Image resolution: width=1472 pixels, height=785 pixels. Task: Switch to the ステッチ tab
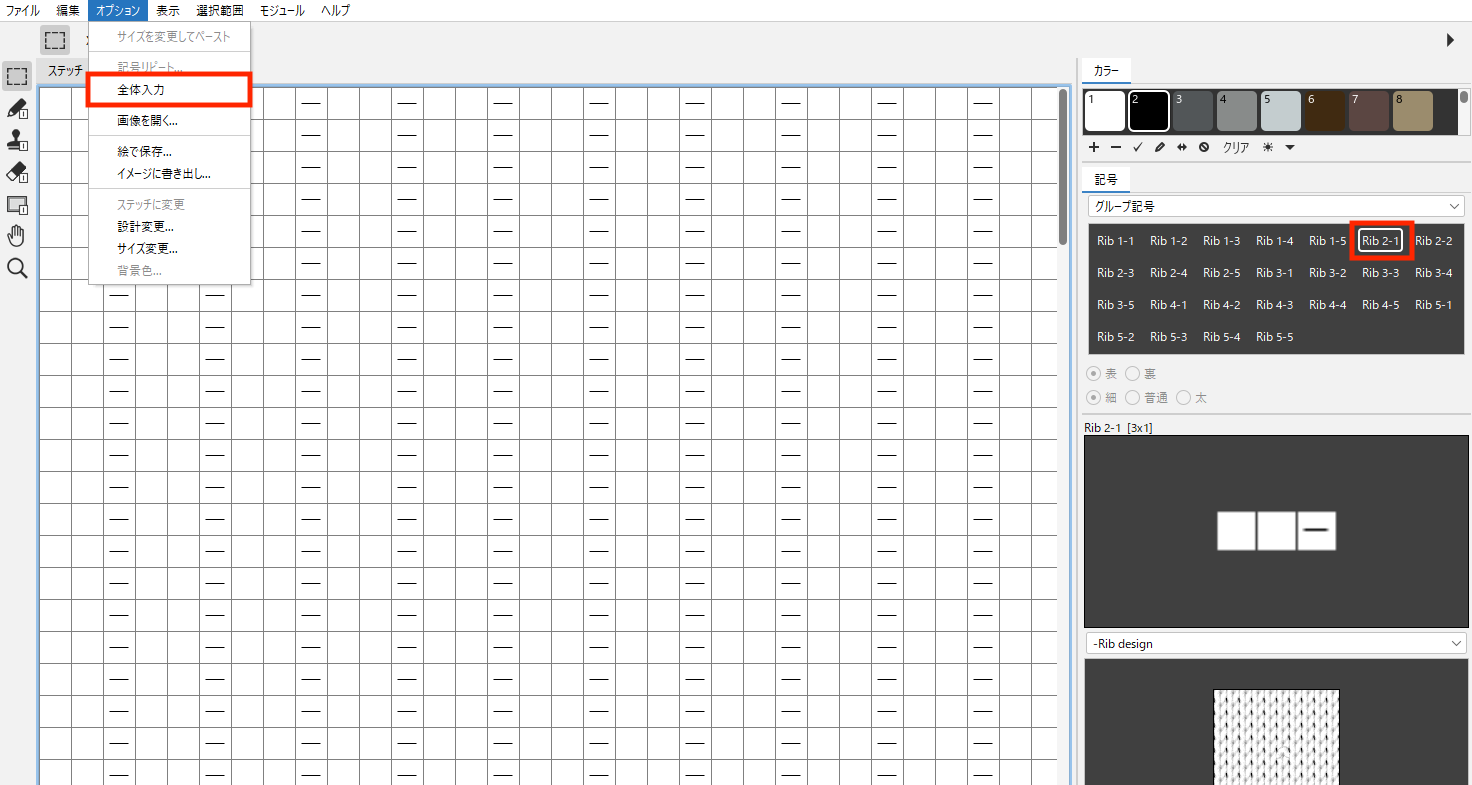tap(65, 71)
